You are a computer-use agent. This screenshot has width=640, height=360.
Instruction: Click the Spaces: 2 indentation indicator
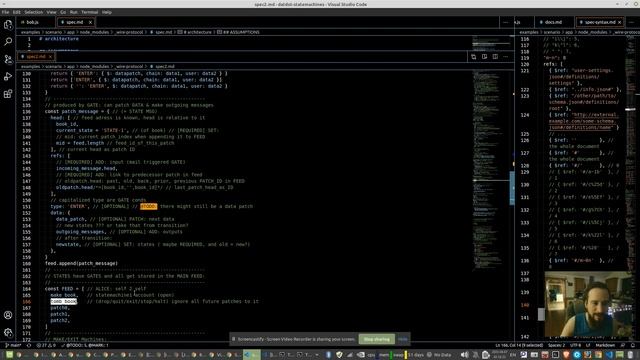[x=556, y=345]
